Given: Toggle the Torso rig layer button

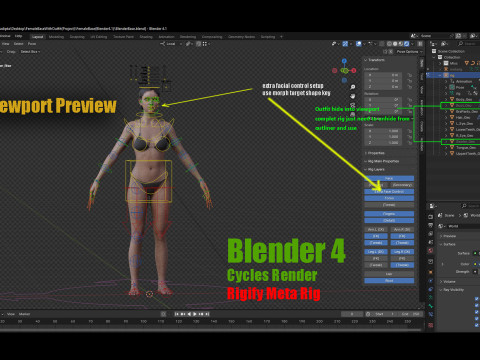Looking at the screenshot, I should click(389, 198).
